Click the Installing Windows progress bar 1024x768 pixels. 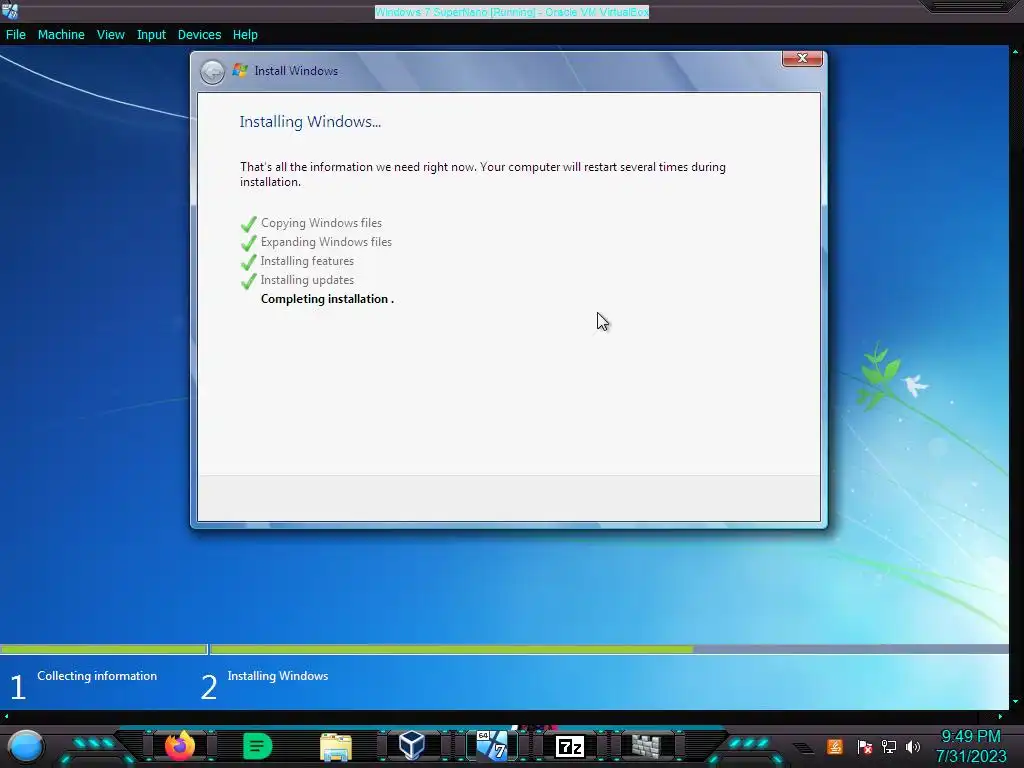pyautogui.click(x=609, y=649)
